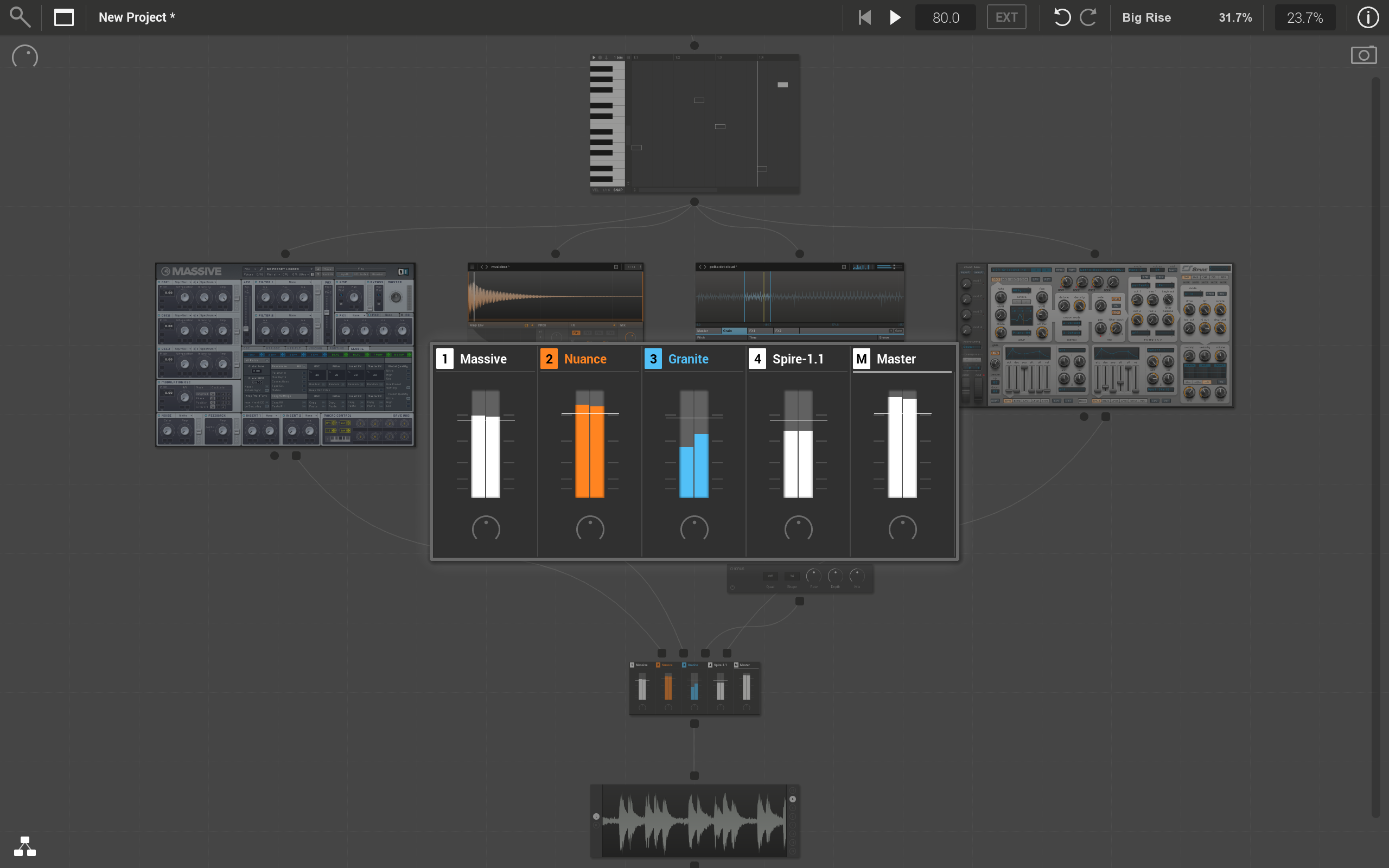Select FX2 tab in polka dot cloud
The width and height of the screenshot is (1389, 868).
(786, 331)
